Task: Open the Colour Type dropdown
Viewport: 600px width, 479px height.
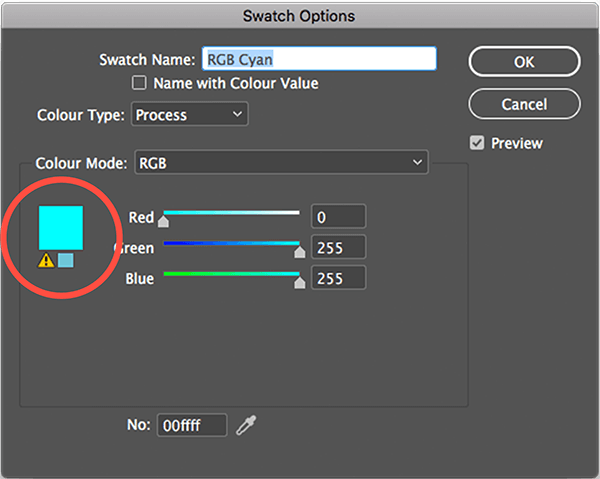Action: pos(190,114)
